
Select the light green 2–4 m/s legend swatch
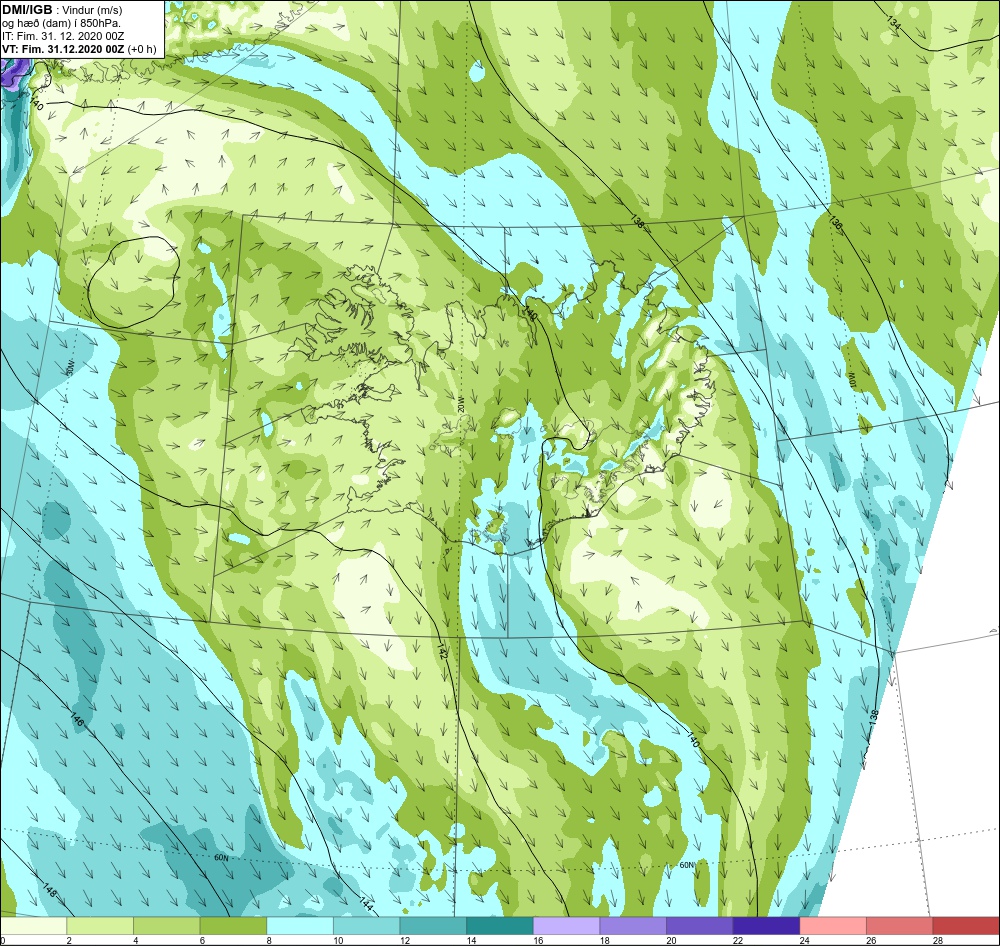100,925
